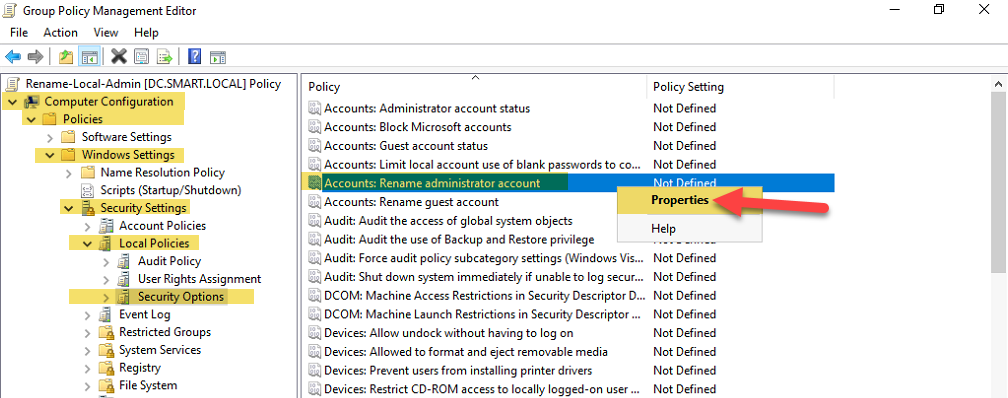Image resolution: width=1008 pixels, height=398 pixels.
Task: Select Accounts: Limit local account blank passwords
Action: click(482, 165)
